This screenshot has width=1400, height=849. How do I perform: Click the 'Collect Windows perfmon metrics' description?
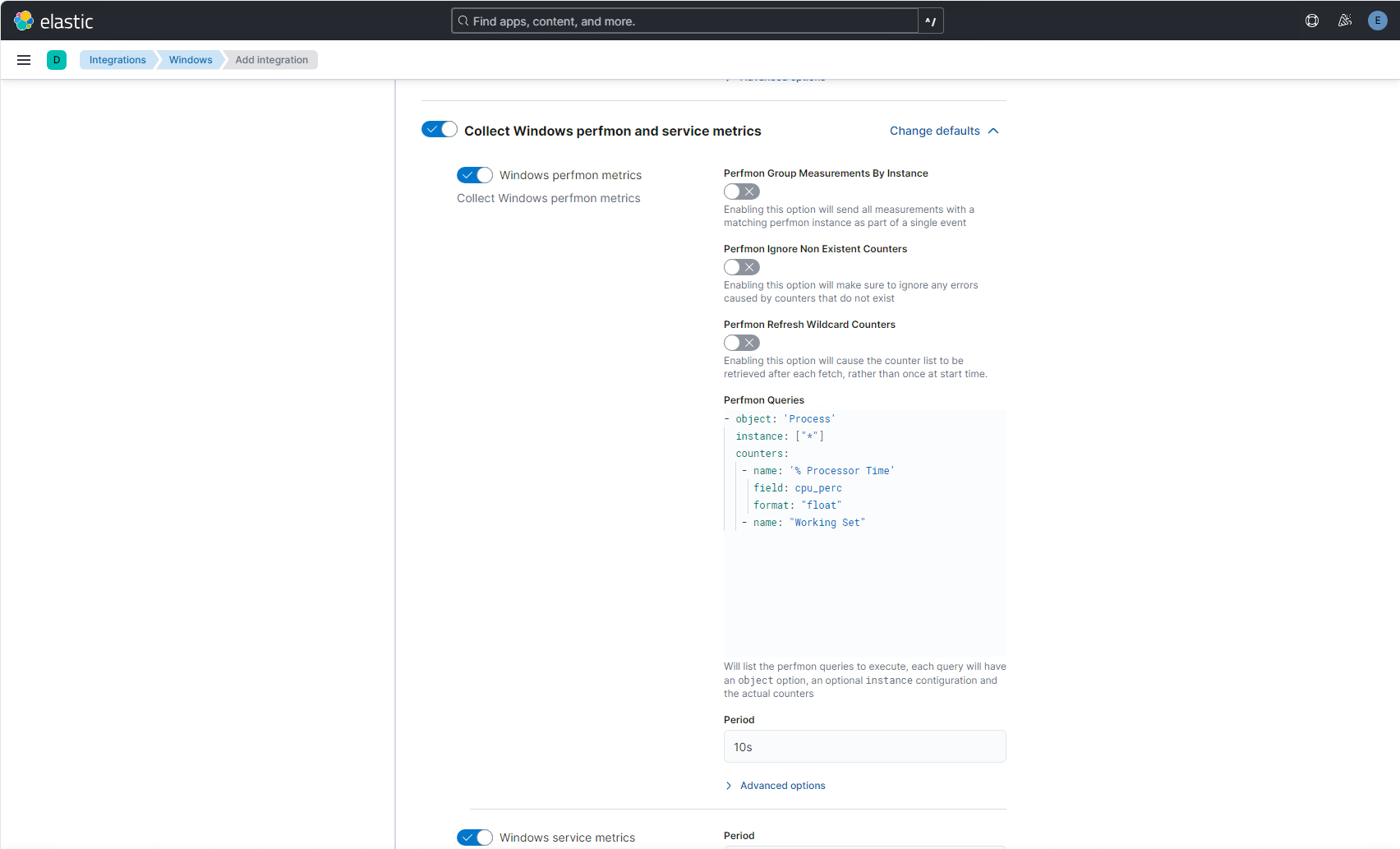pyautogui.click(x=549, y=198)
